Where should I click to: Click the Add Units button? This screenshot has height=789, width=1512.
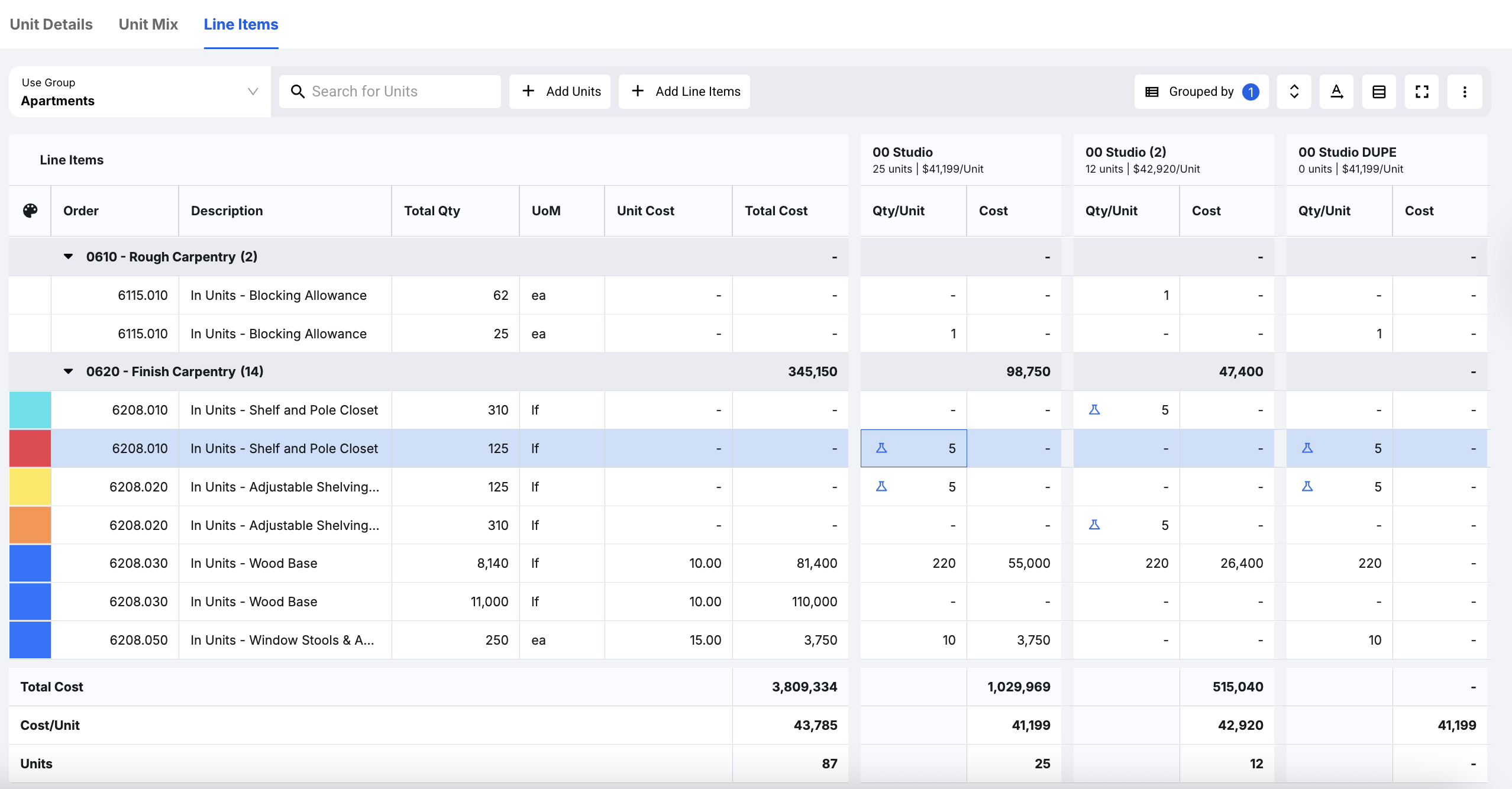[560, 92]
